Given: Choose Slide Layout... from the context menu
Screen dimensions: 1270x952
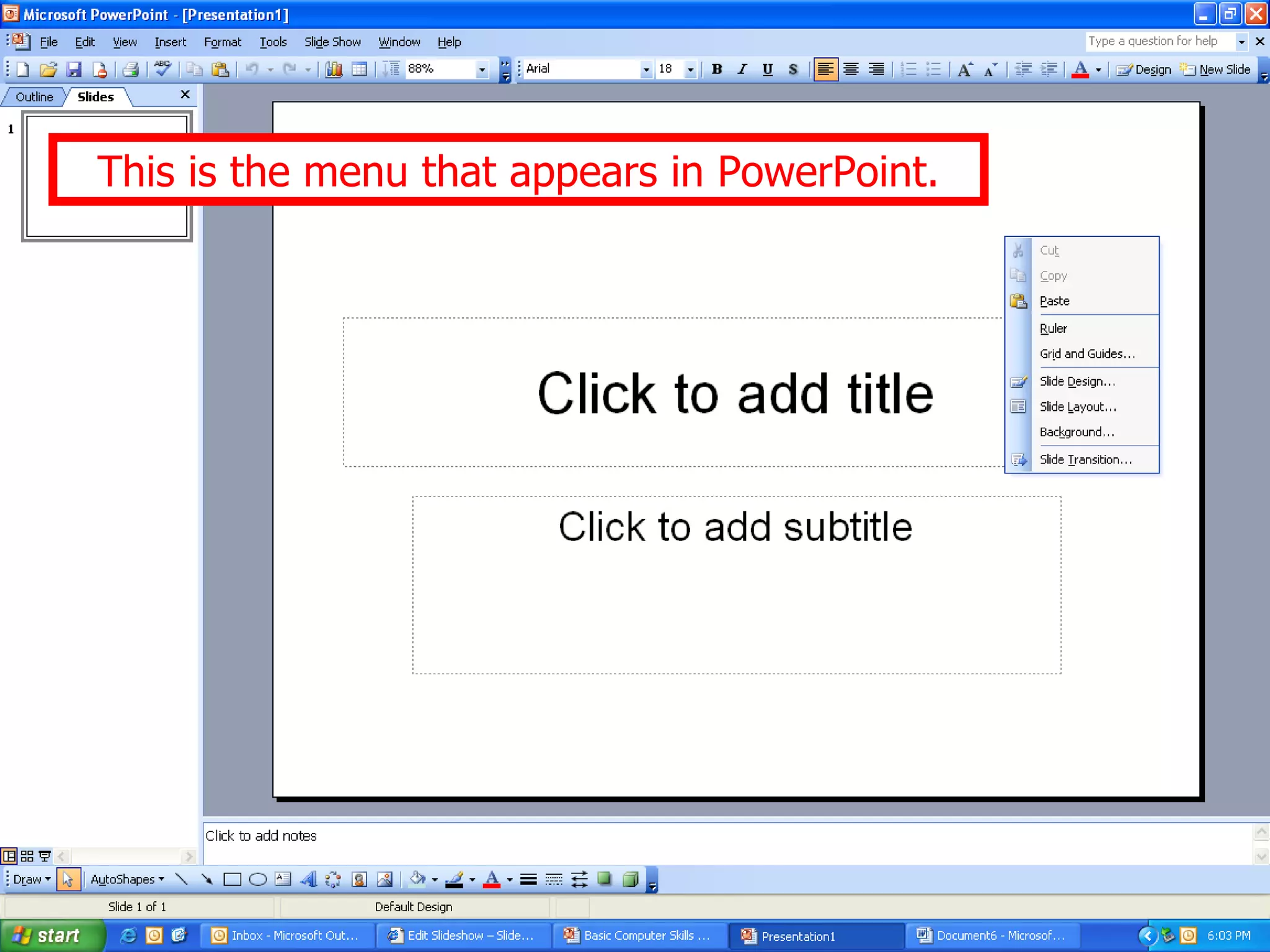Looking at the screenshot, I should (1082, 407).
